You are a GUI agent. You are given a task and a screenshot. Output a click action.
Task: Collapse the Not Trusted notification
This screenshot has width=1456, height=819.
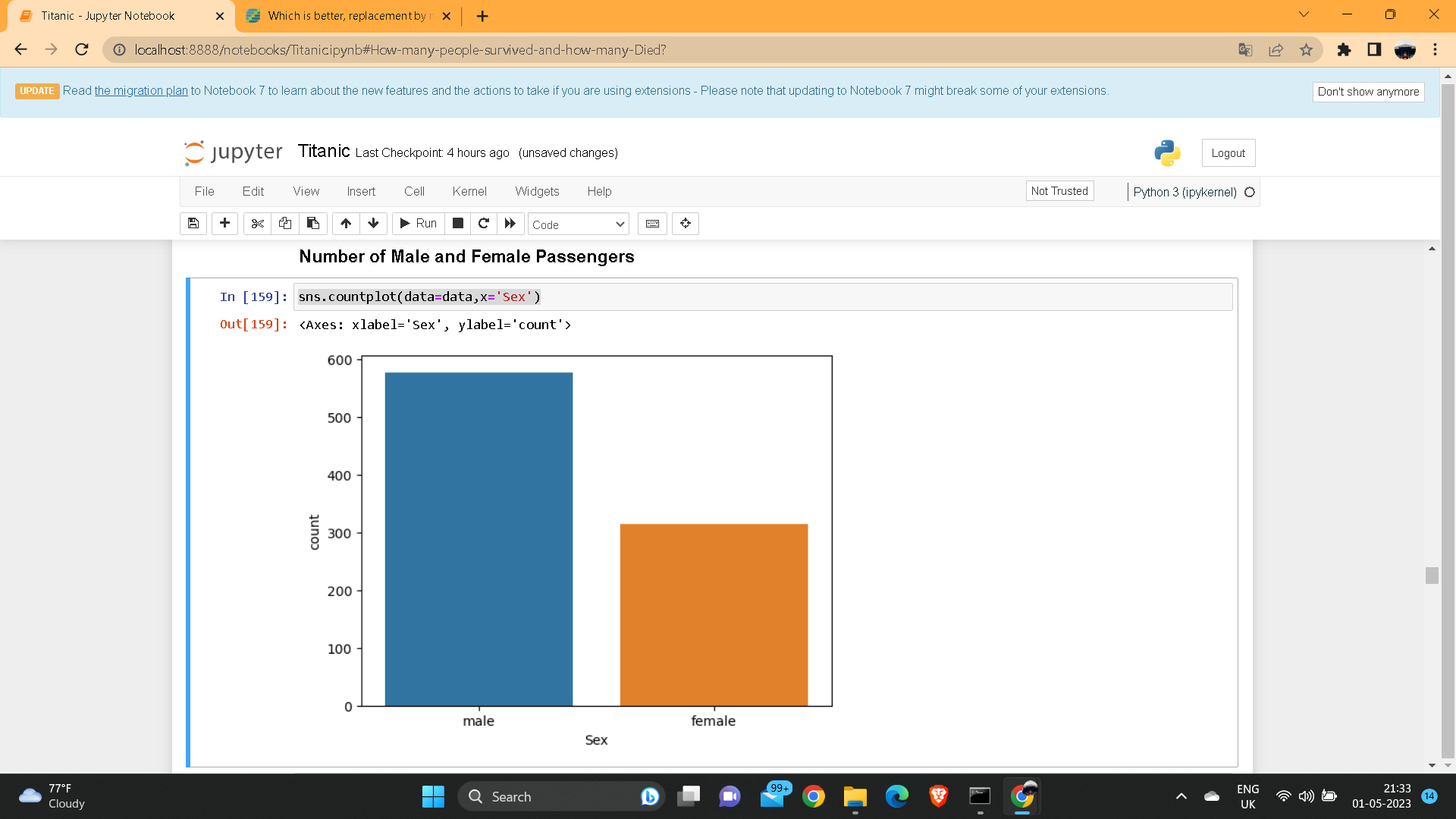tap(1059, 190)
